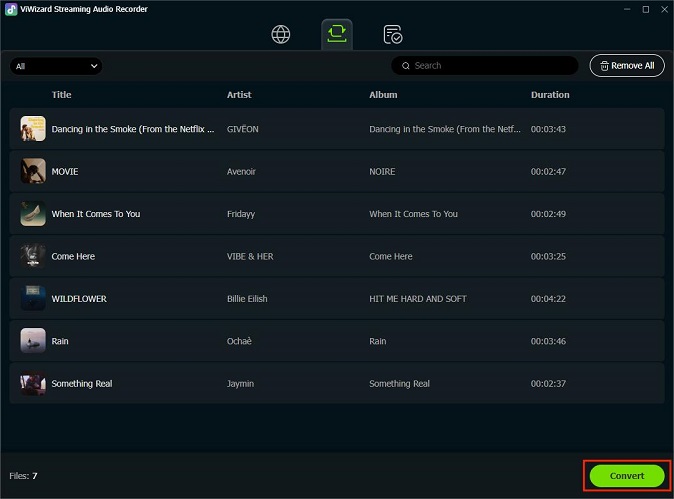The width and height of the screenshot is (674, 499).
Task: Click the Come Here cover thumbnail
Action: [x=33, y=256]
